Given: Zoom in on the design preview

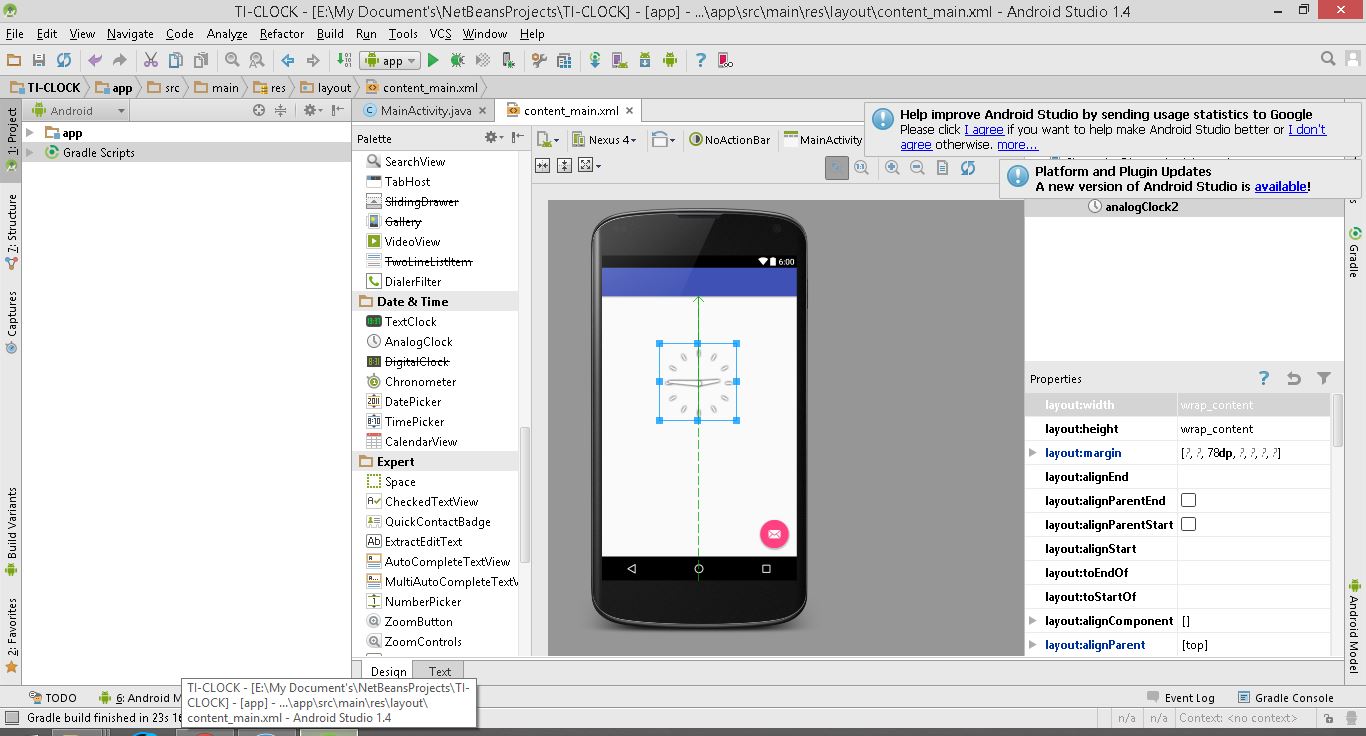Looking at the screenshot, I should [x=892, y=168].
